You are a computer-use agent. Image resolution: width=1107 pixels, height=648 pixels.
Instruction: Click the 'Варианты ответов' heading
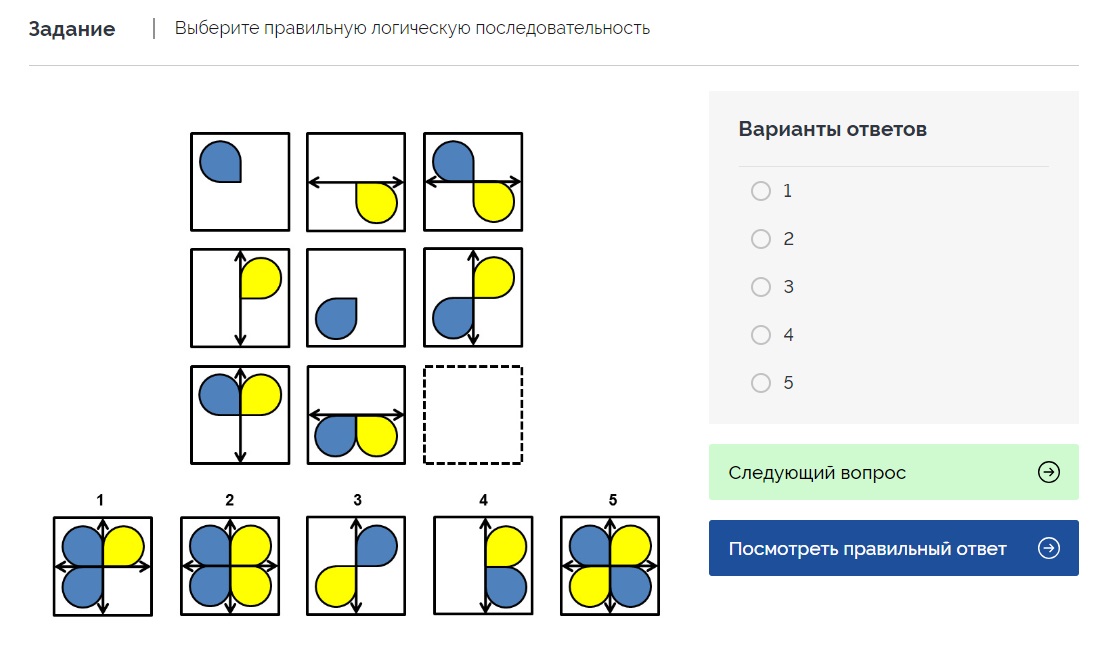(833, 129)
